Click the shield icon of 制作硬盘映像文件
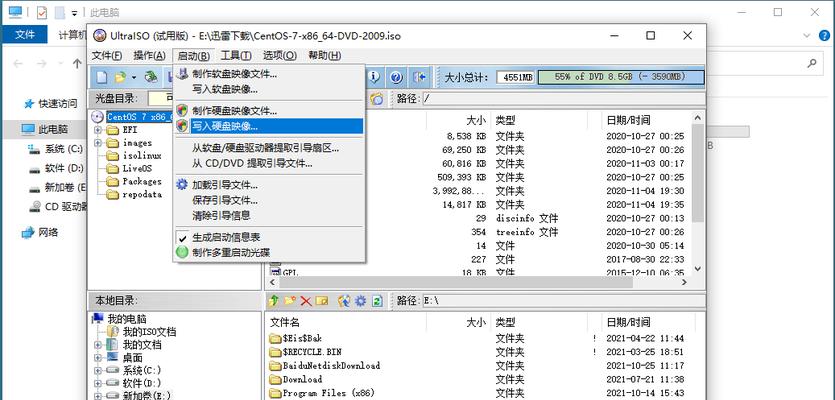Screen dimensions: 835x400 (183, 111)
